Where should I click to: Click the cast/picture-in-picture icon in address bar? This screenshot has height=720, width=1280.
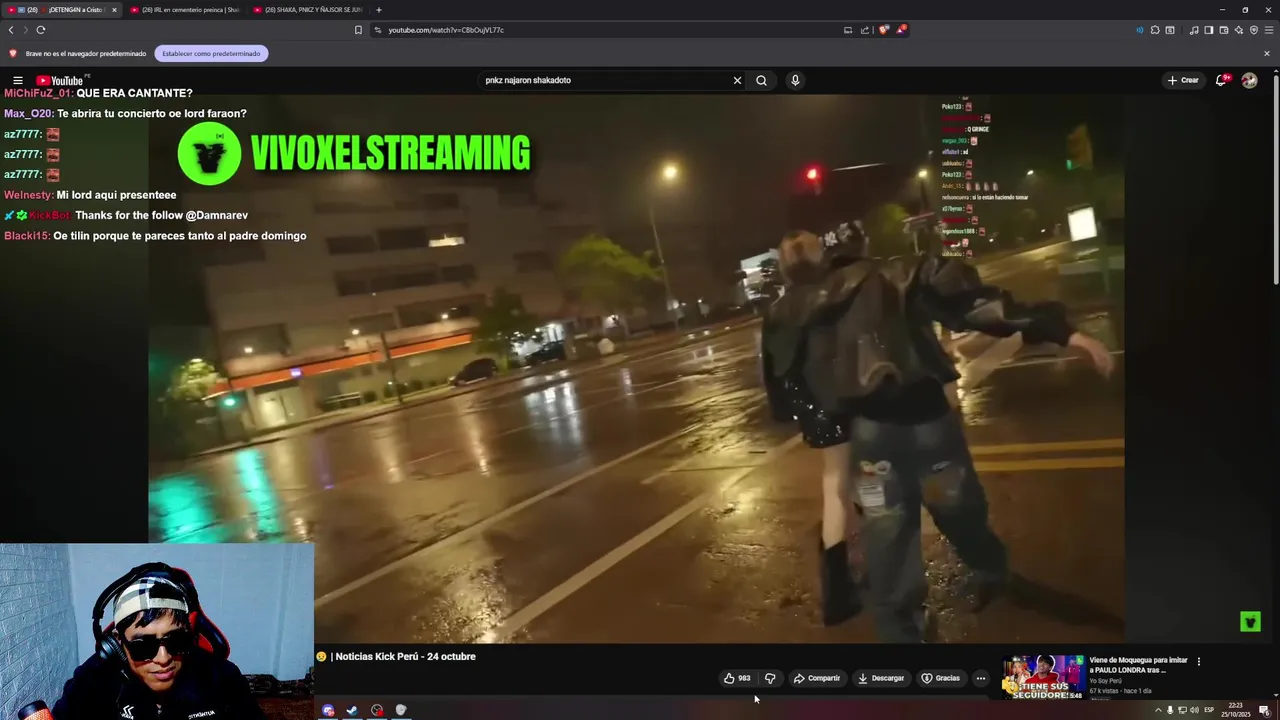(x=848, y=30)
